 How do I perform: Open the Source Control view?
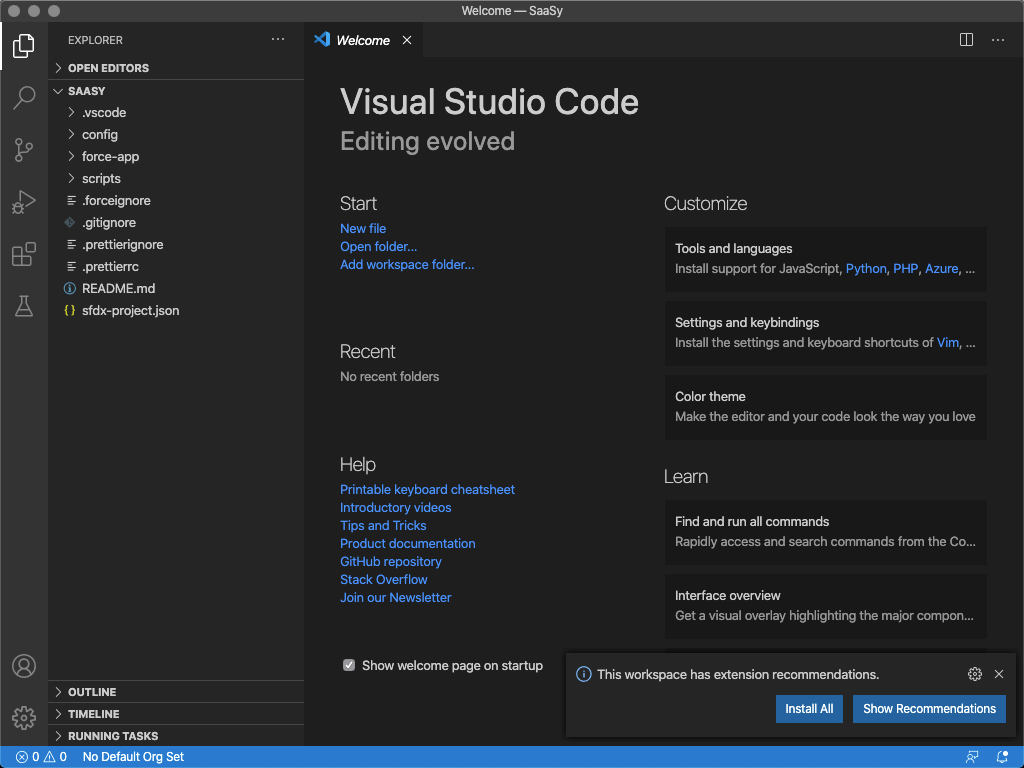point(24,150)
